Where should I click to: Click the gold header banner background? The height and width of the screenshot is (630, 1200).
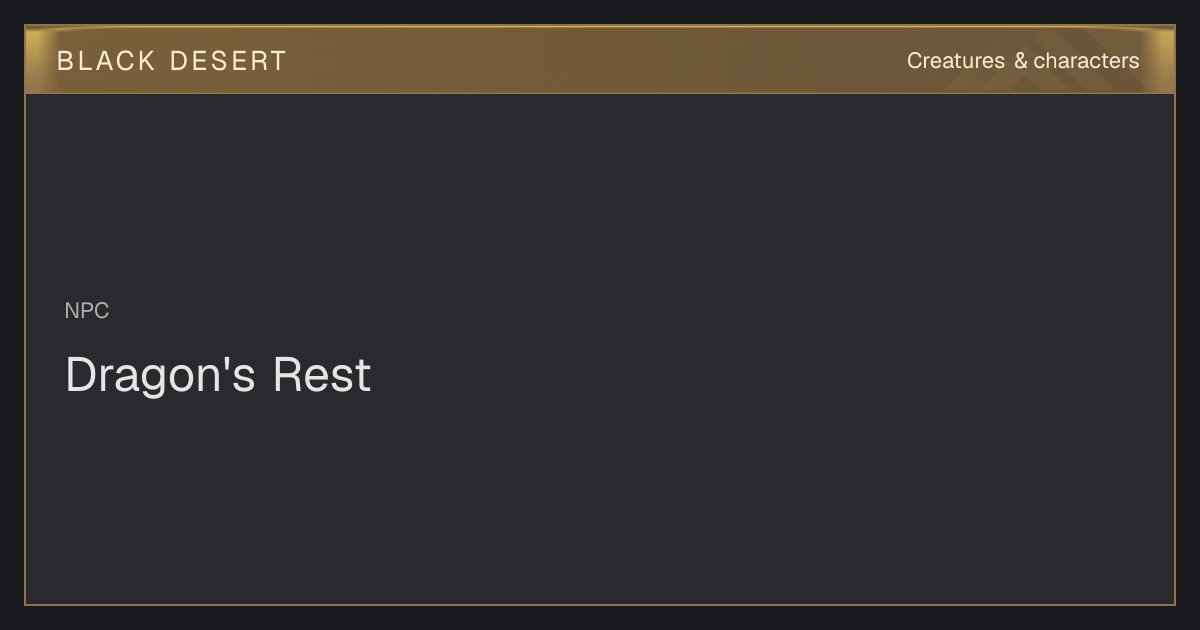(600, 60)
